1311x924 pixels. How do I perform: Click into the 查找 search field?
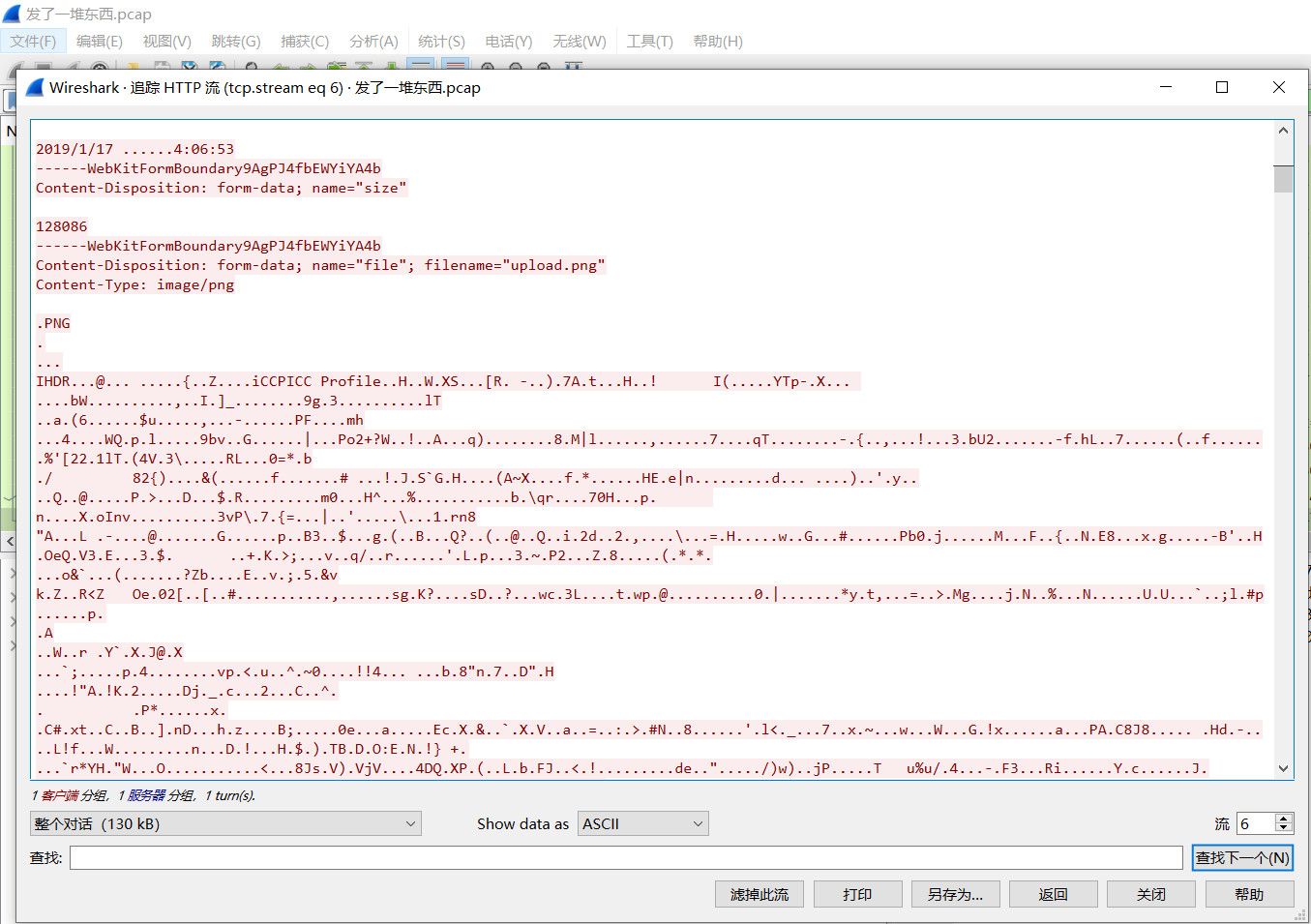point(626,857)
